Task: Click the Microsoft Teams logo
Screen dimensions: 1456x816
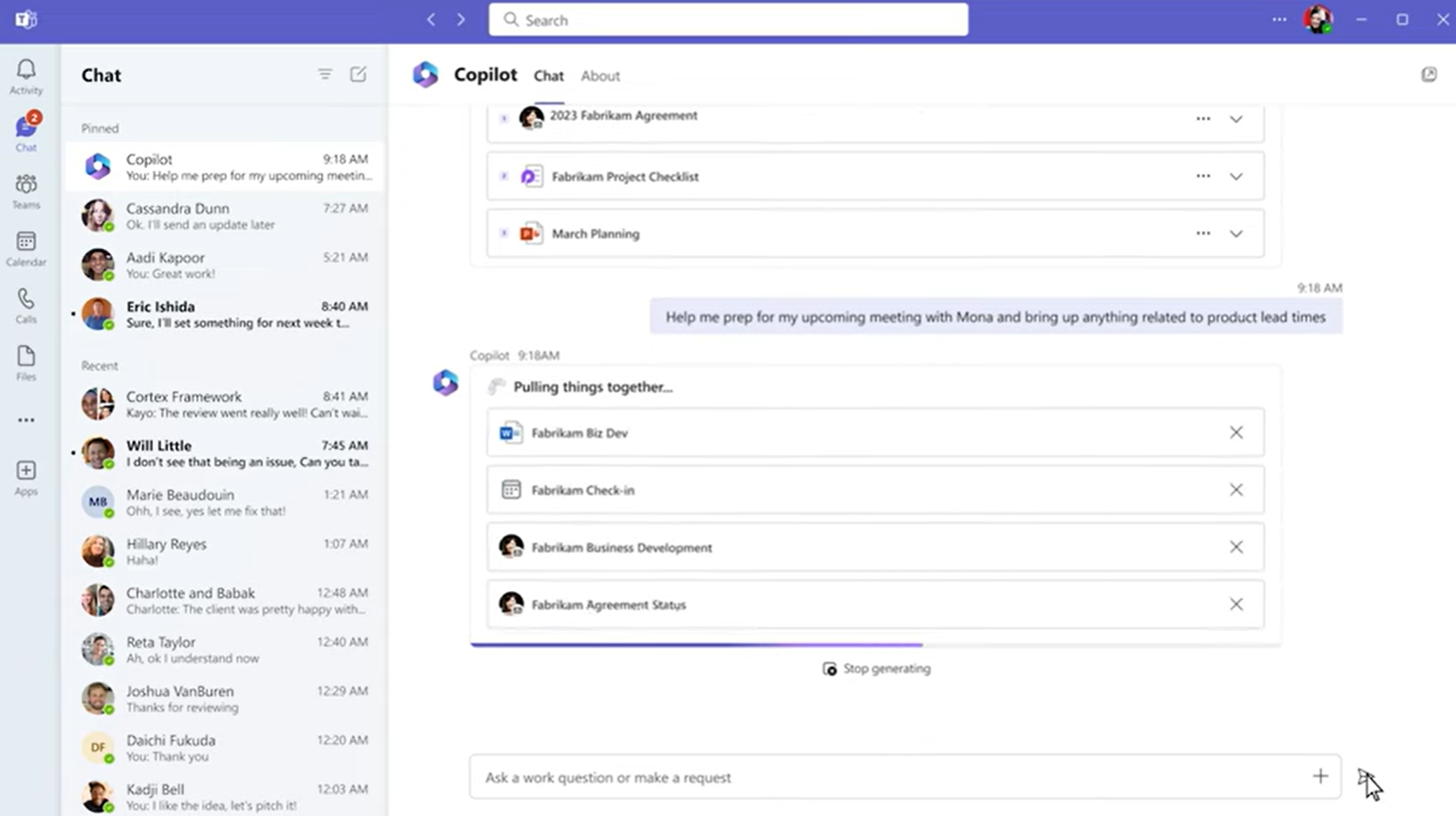Action: 26,19
